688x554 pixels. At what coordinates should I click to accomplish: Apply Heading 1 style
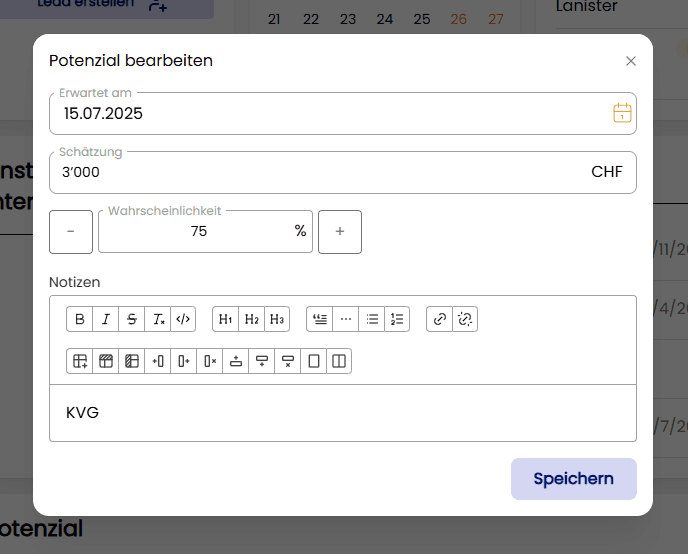point(226,319)
